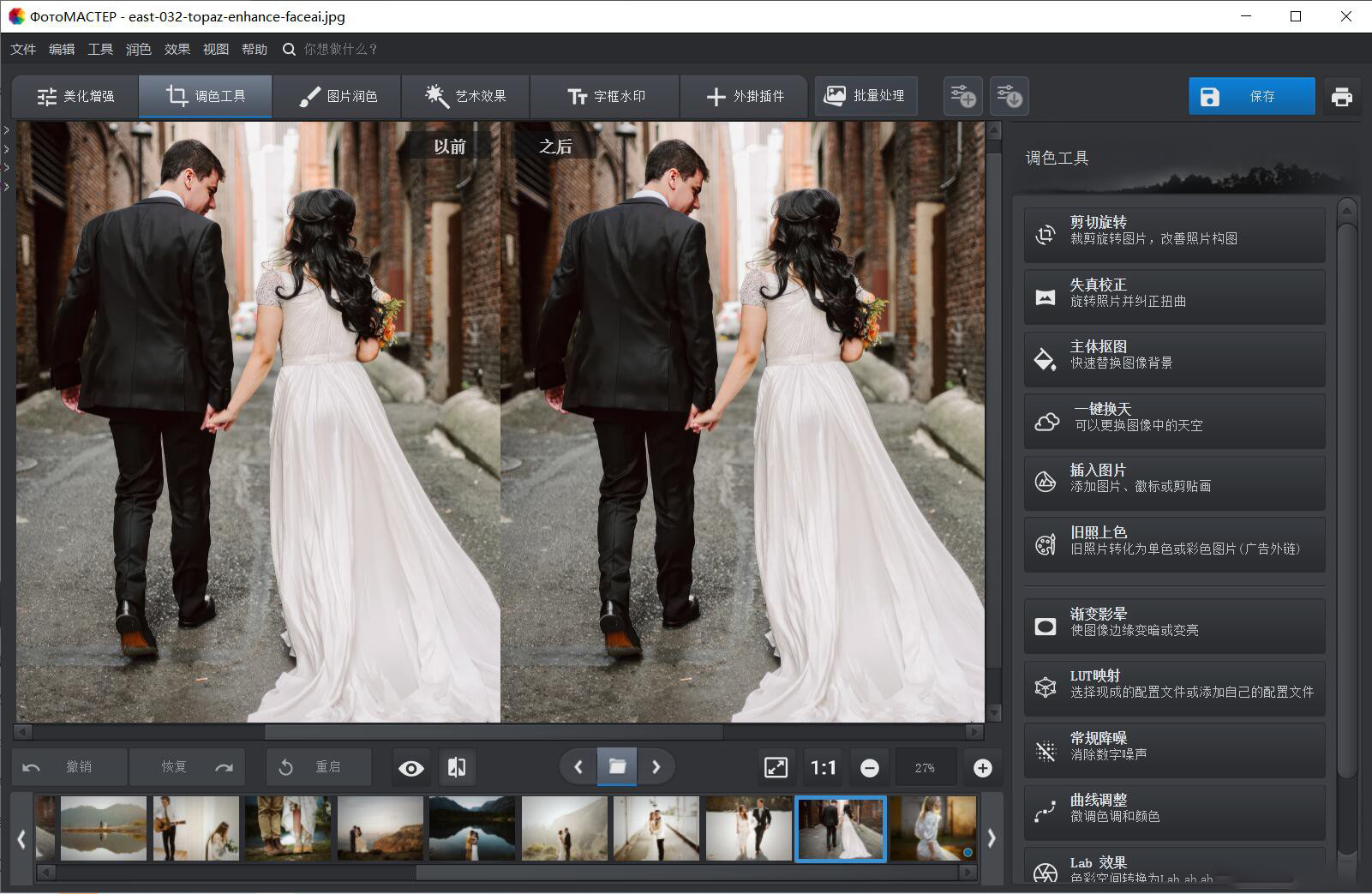This screenshot has width=1372, height=894.
Task: Click the preset import icon beside print
Action: click(963, 96)
